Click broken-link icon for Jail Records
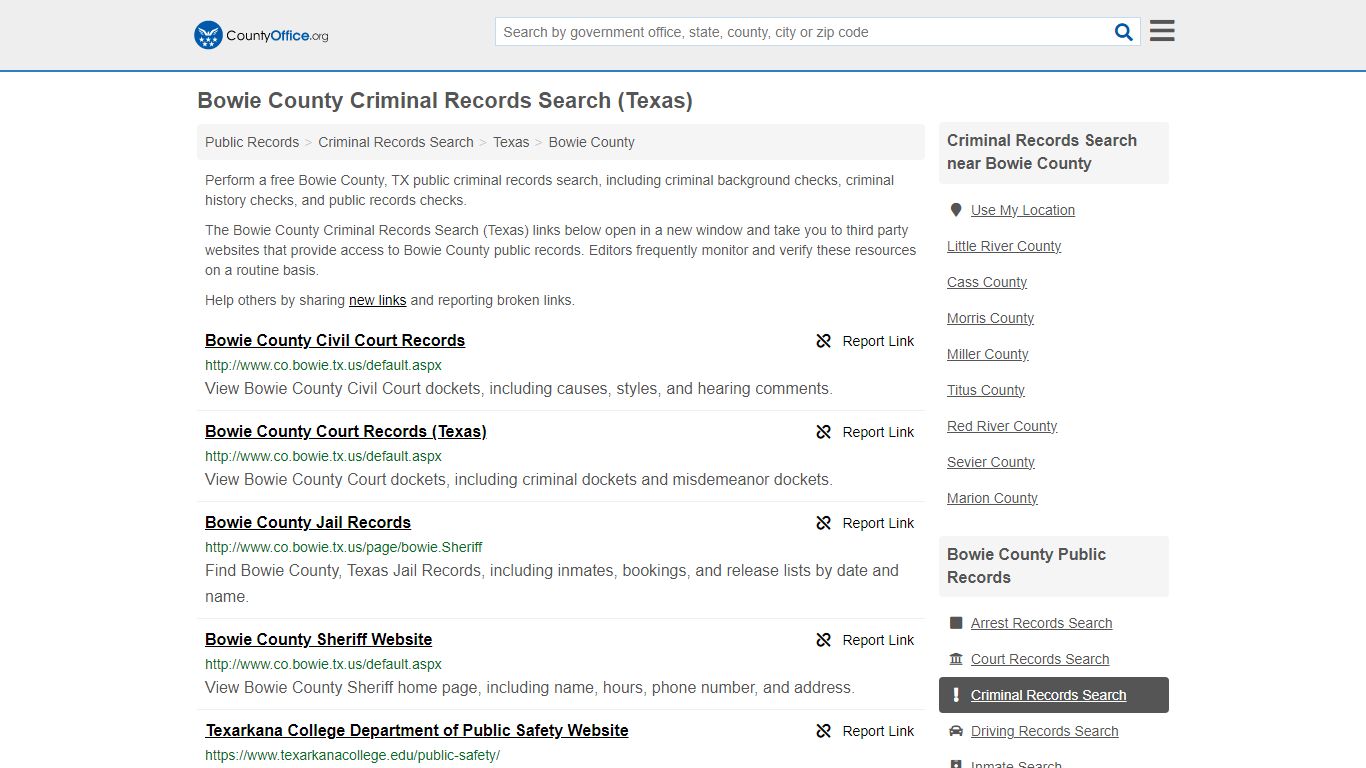Image resolution: width=1366 pixels, height=768 pixels. coord(823,523)
